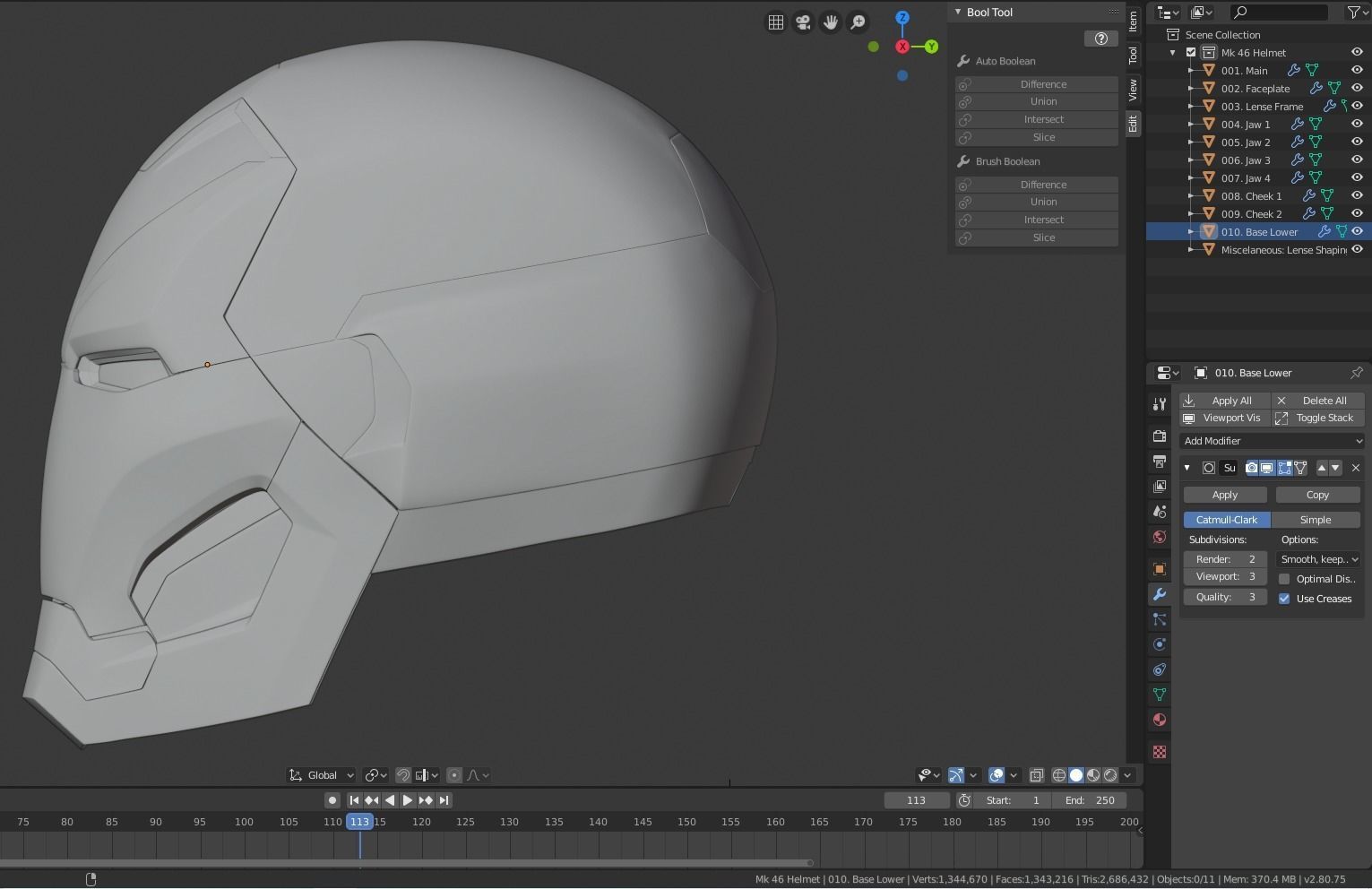This screenshot has height=889, width=1372.
Task: Open the Smooth, keep corners options dropdown
Action: 1318,559
